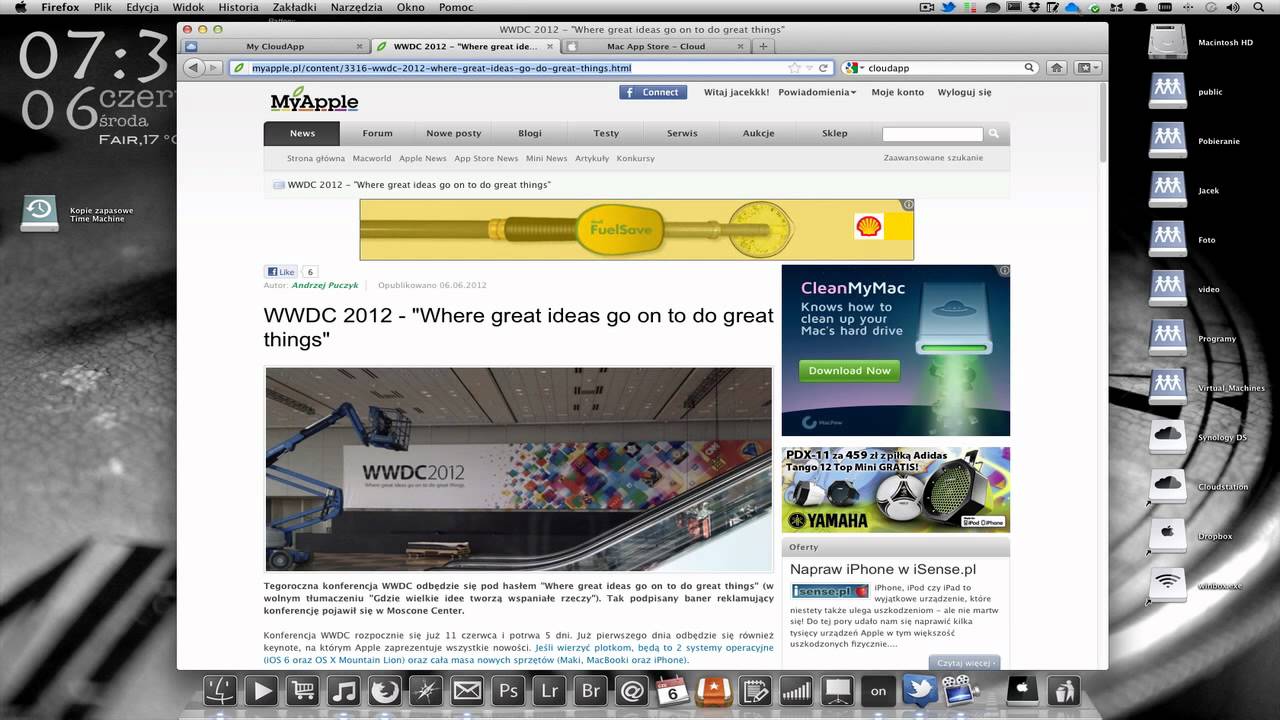Image resolution: width=1280 pixels, height=720 pixels.
Task: Open the App Store News sub-link
Action: (x=486, y=158)
